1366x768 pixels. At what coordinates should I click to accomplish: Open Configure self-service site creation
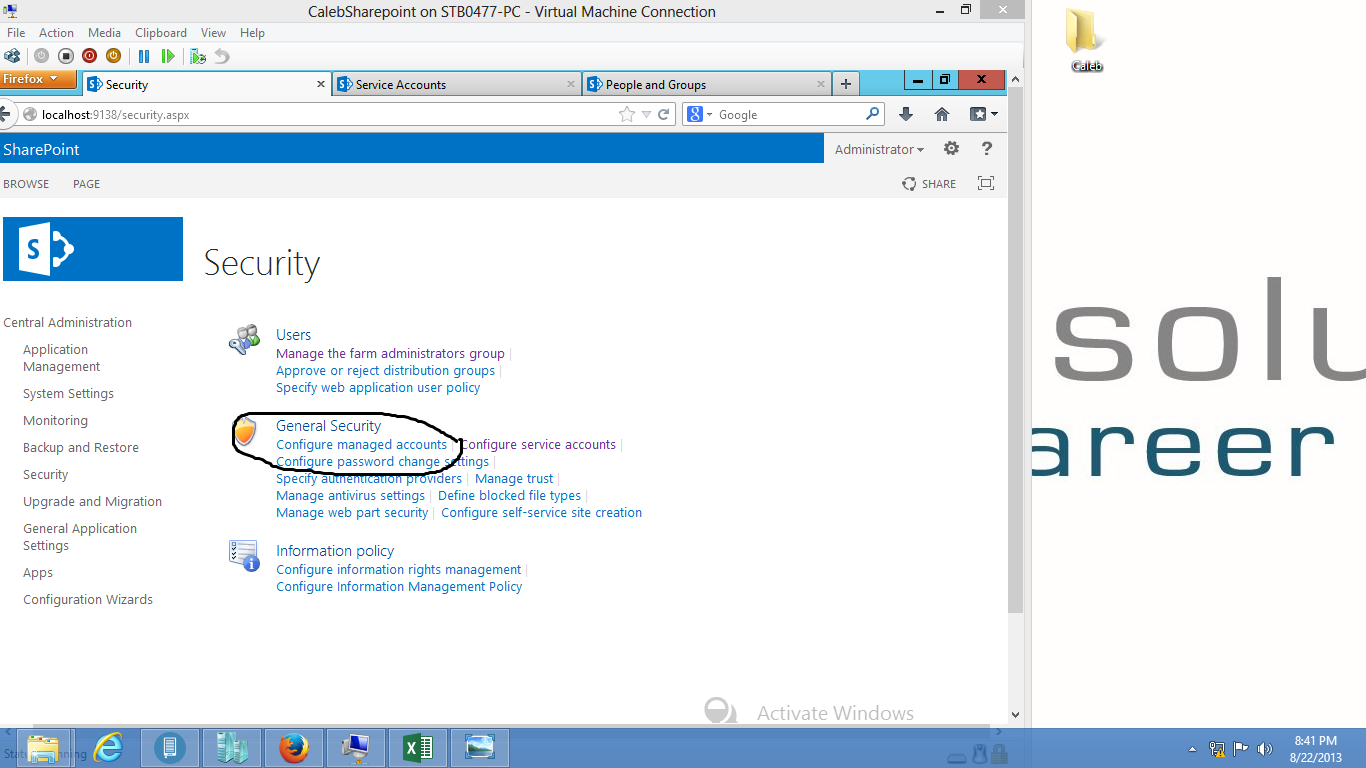tap(542, 513)
